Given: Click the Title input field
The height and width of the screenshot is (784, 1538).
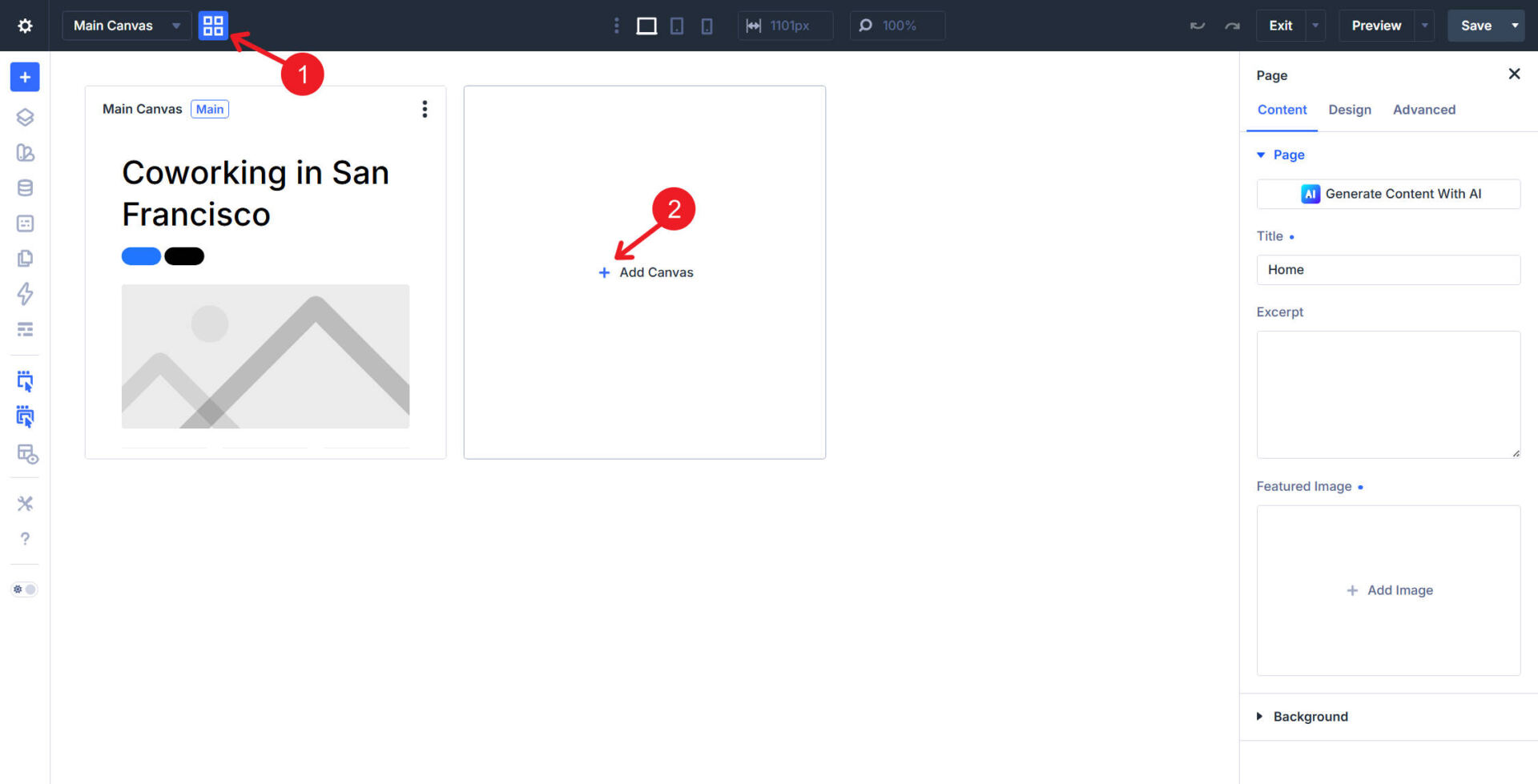Looking at the screenshot, I should [x=1388, y=270].
